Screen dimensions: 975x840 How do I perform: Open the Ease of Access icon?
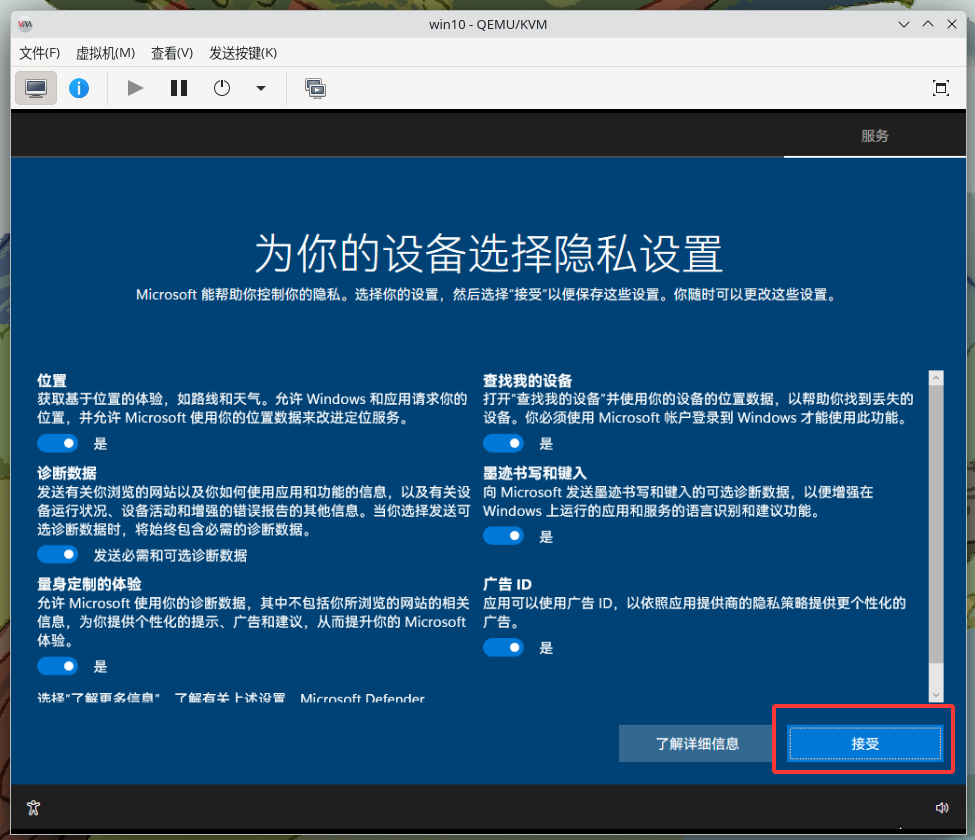[x=34, y=808]
